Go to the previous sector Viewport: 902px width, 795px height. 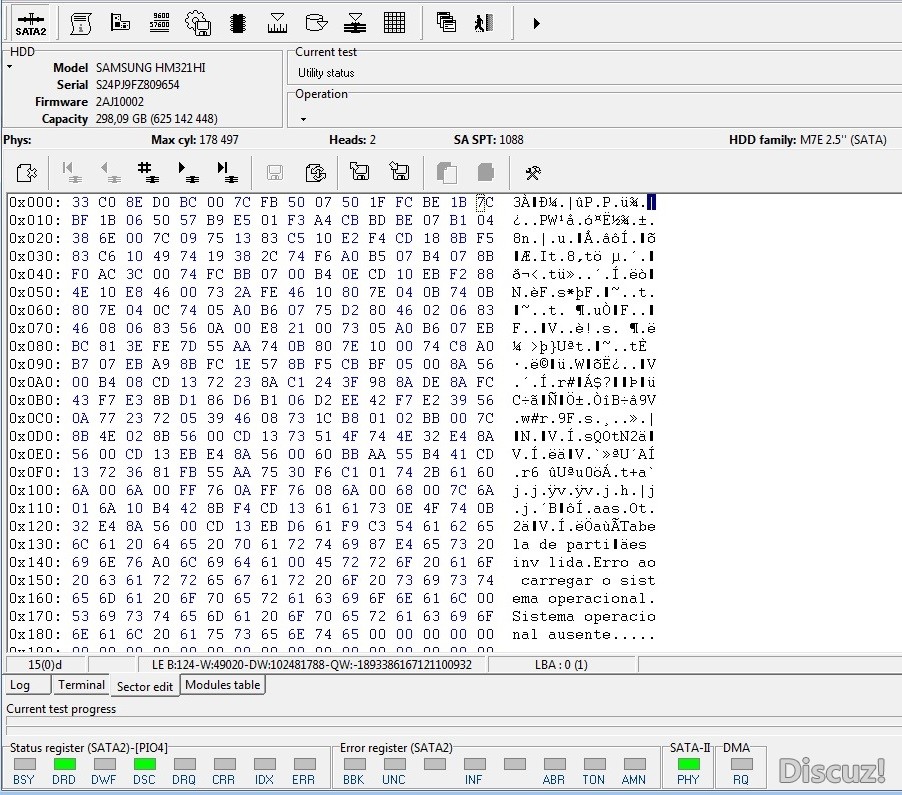click(x=110, y=172)
